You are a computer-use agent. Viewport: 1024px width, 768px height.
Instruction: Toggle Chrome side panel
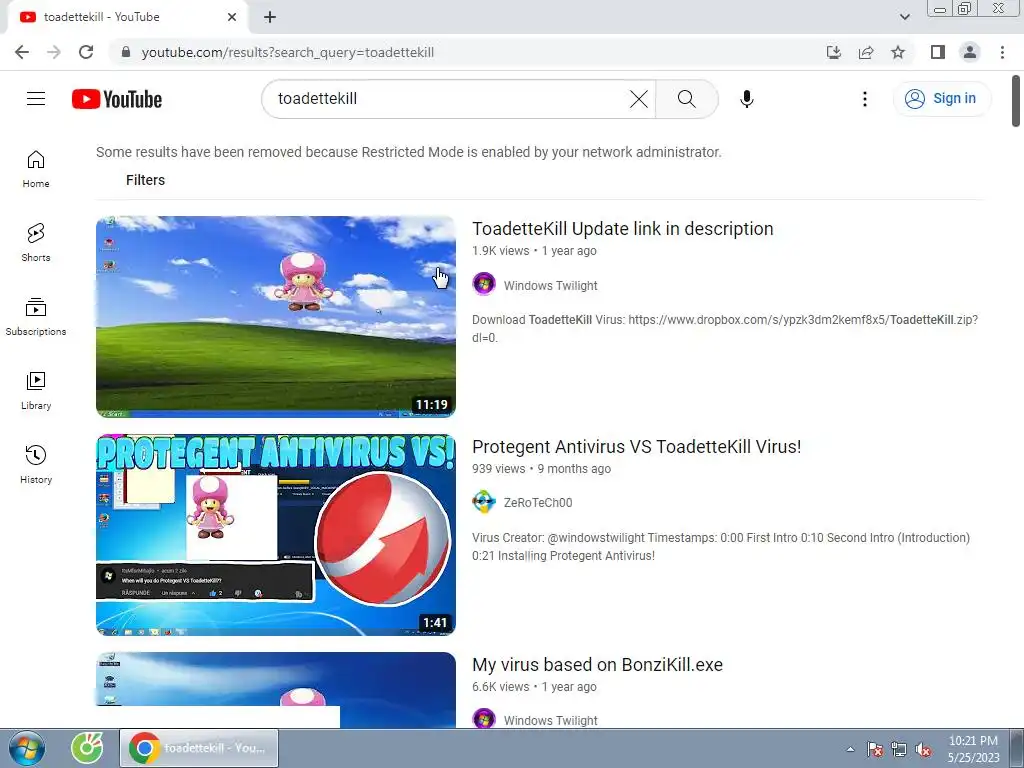click(x=938, y=52)
